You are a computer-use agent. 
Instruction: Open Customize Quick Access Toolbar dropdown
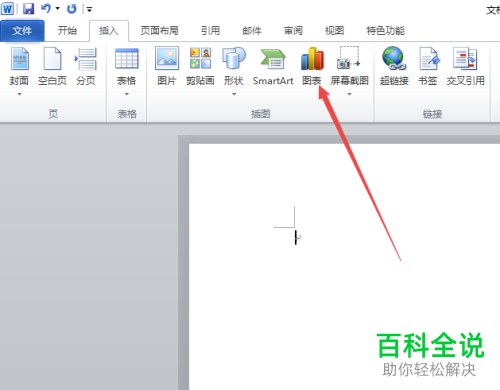(x=89, y=9)
